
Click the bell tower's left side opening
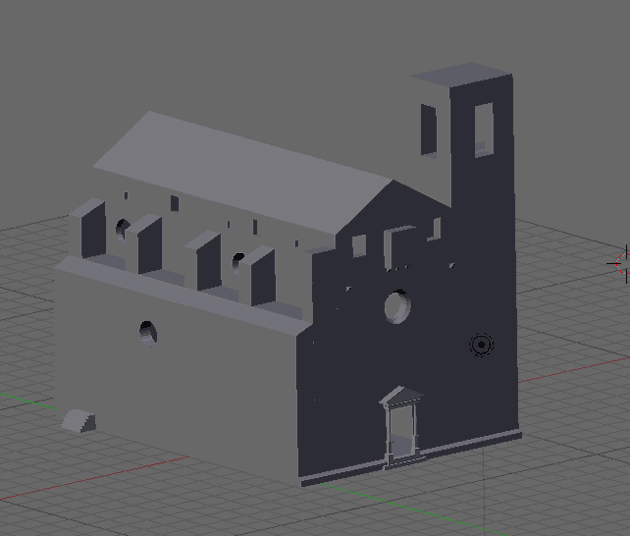[429, 129]
